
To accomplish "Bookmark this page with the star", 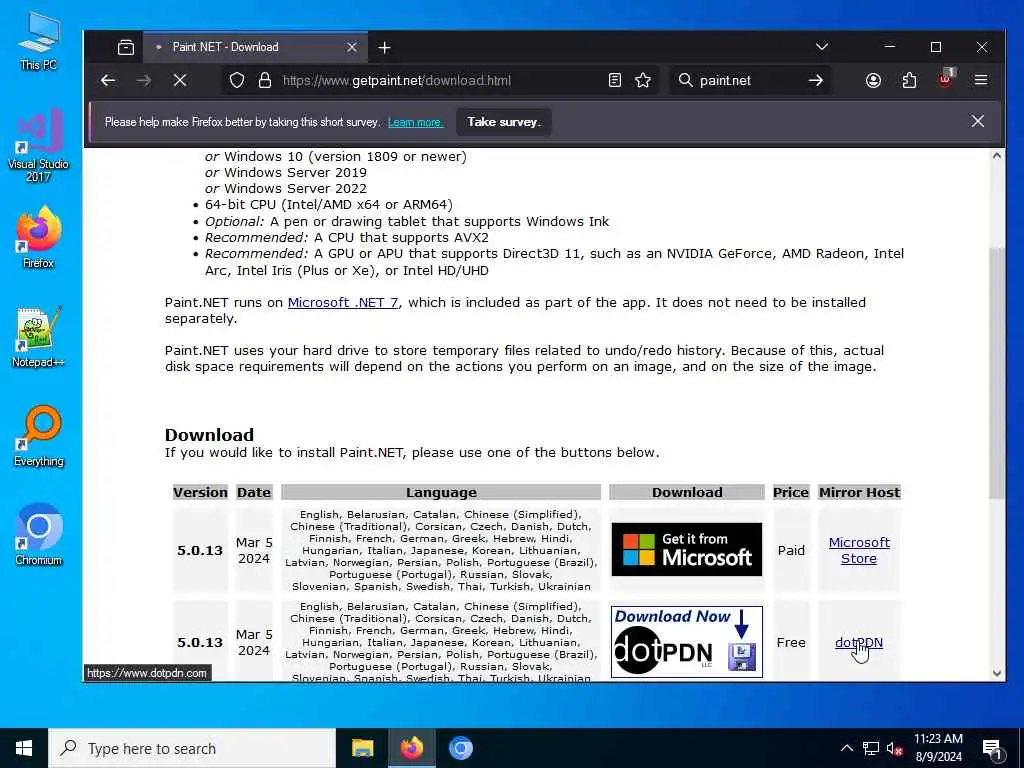I will pos(643,80).
